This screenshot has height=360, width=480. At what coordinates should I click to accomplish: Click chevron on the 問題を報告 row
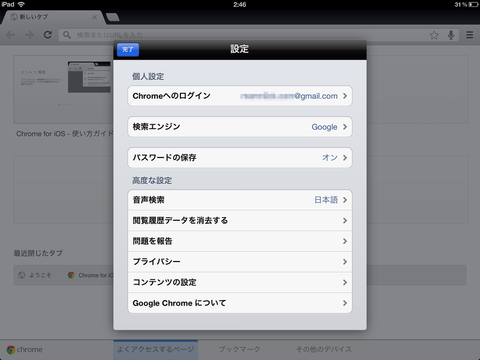click(345, 241)
